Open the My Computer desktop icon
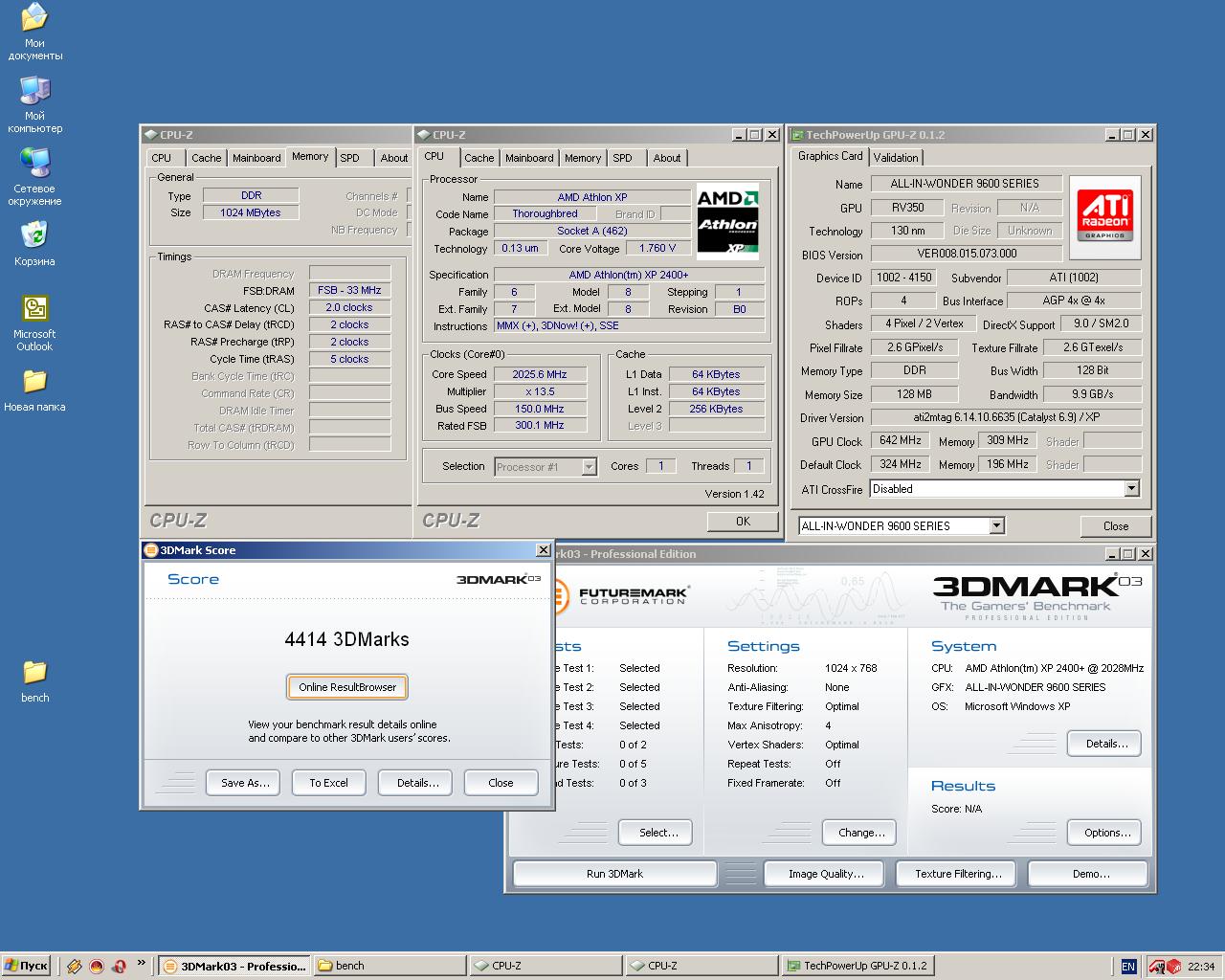This screenshot has width=1225, height=980. coord(34,103)
